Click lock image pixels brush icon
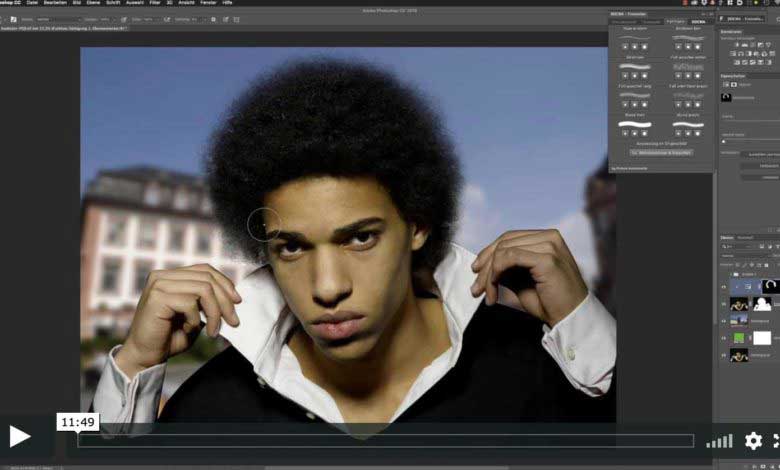780x470 pixels. [744, 265]
